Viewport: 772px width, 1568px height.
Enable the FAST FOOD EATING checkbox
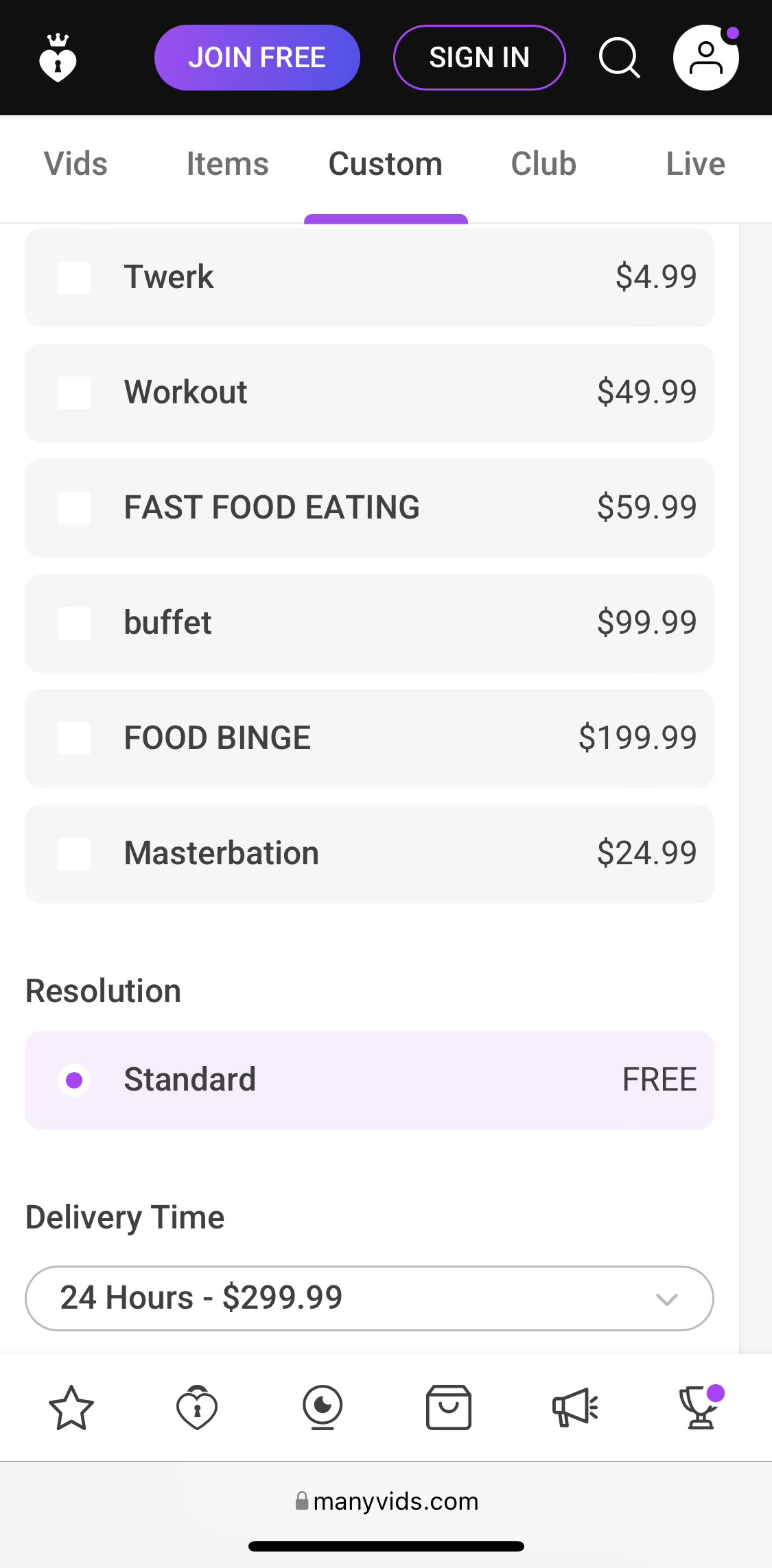point(74,508)
